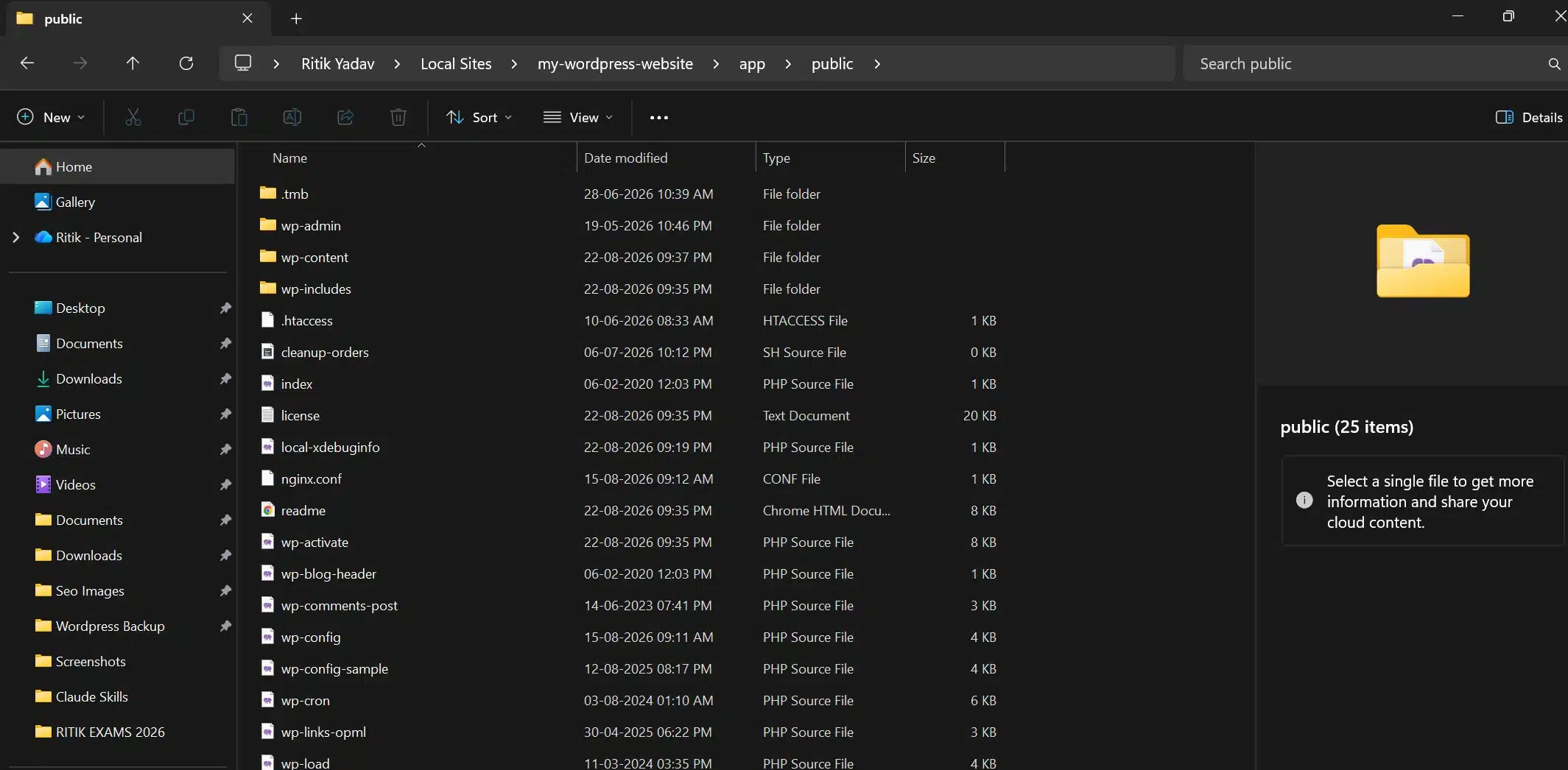Toggle the Details pane button
Viewport: 1568px width, 770px height.
tap(1529, 117)
